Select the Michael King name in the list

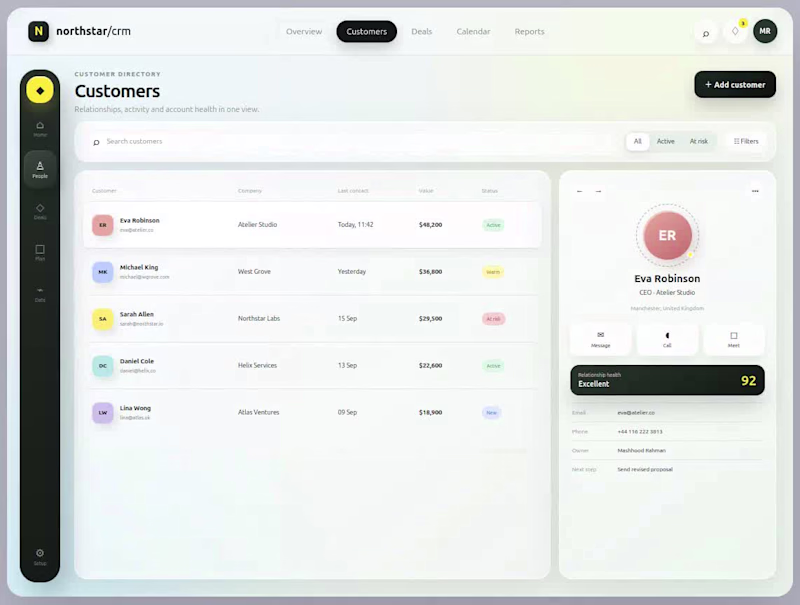139,267
